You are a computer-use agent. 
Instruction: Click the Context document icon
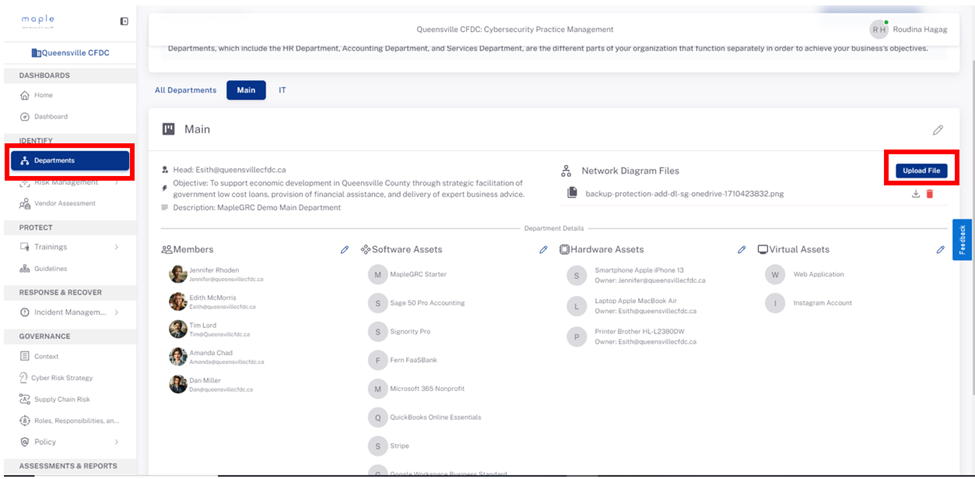click(25, 356)
